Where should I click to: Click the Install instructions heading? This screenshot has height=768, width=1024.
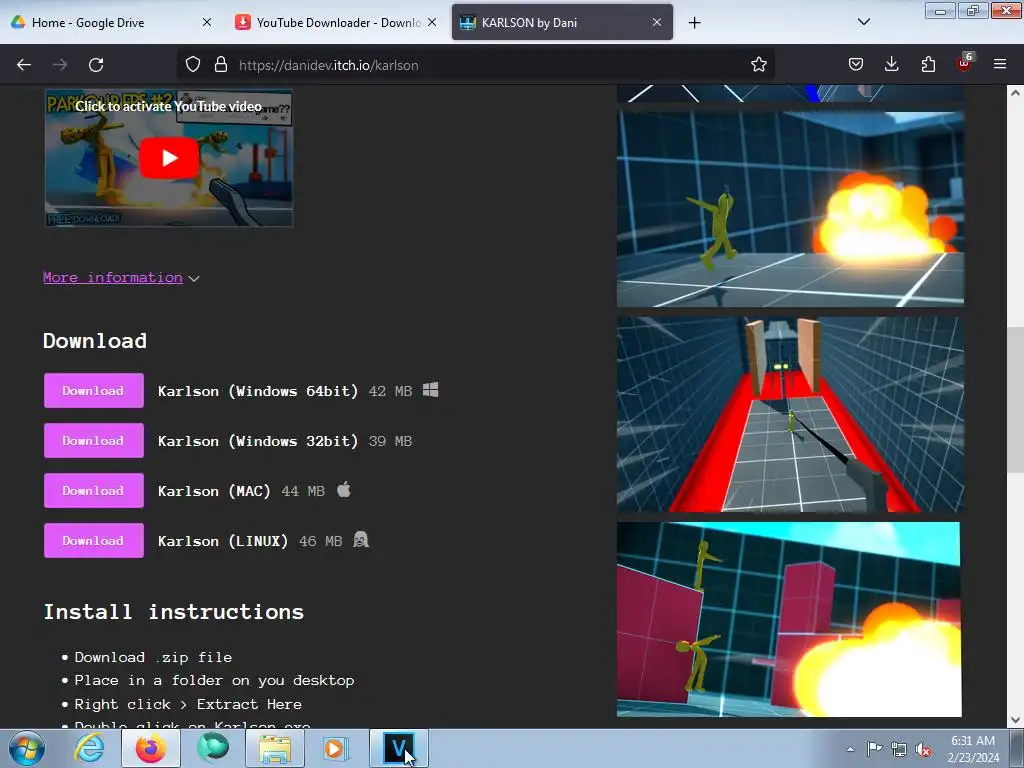174,612
